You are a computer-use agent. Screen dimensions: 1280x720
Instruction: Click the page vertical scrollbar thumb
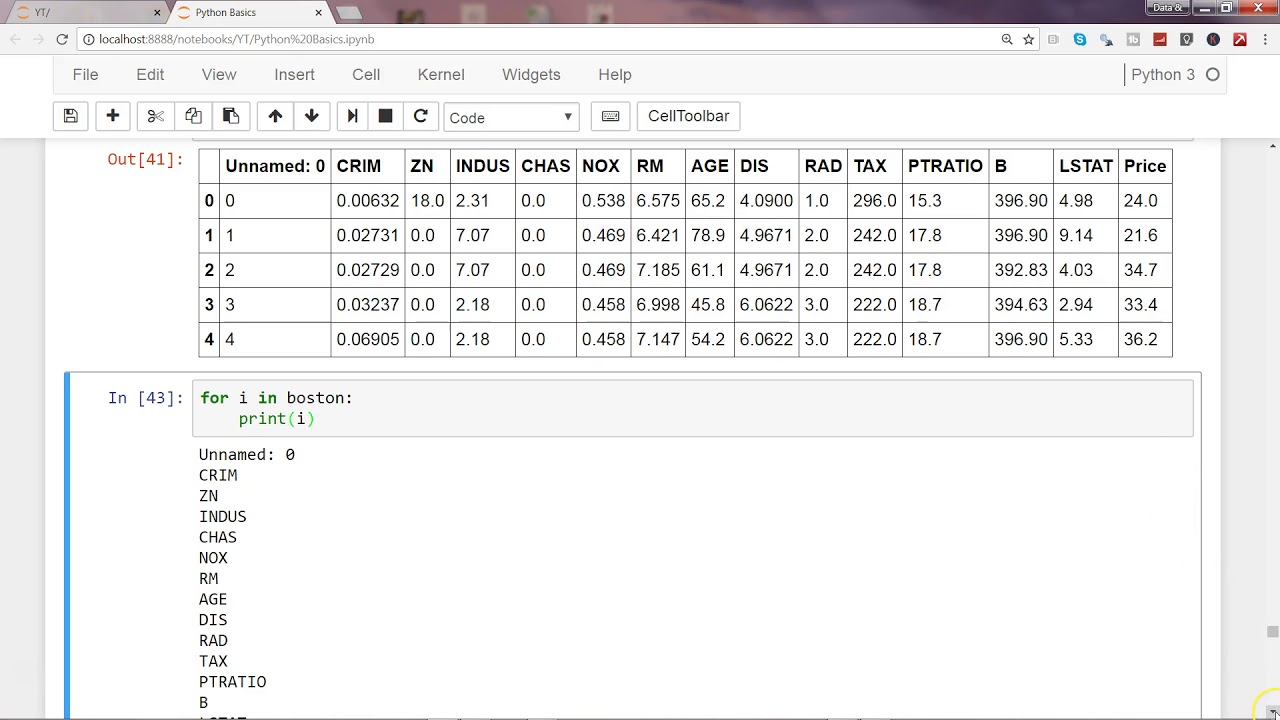pyautogui.click(x=1272, y=632)
